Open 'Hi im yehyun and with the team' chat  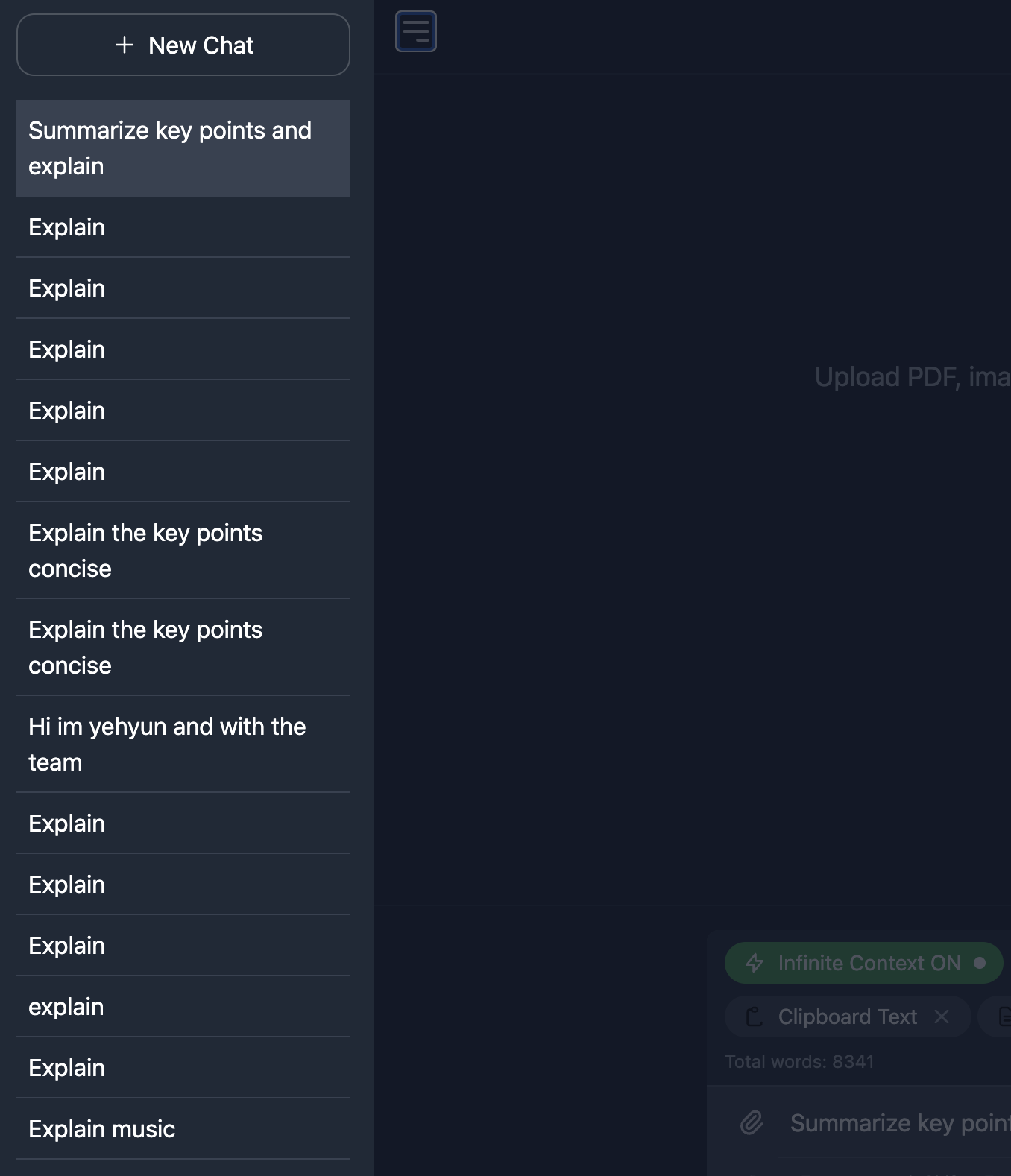coord(183,745)
